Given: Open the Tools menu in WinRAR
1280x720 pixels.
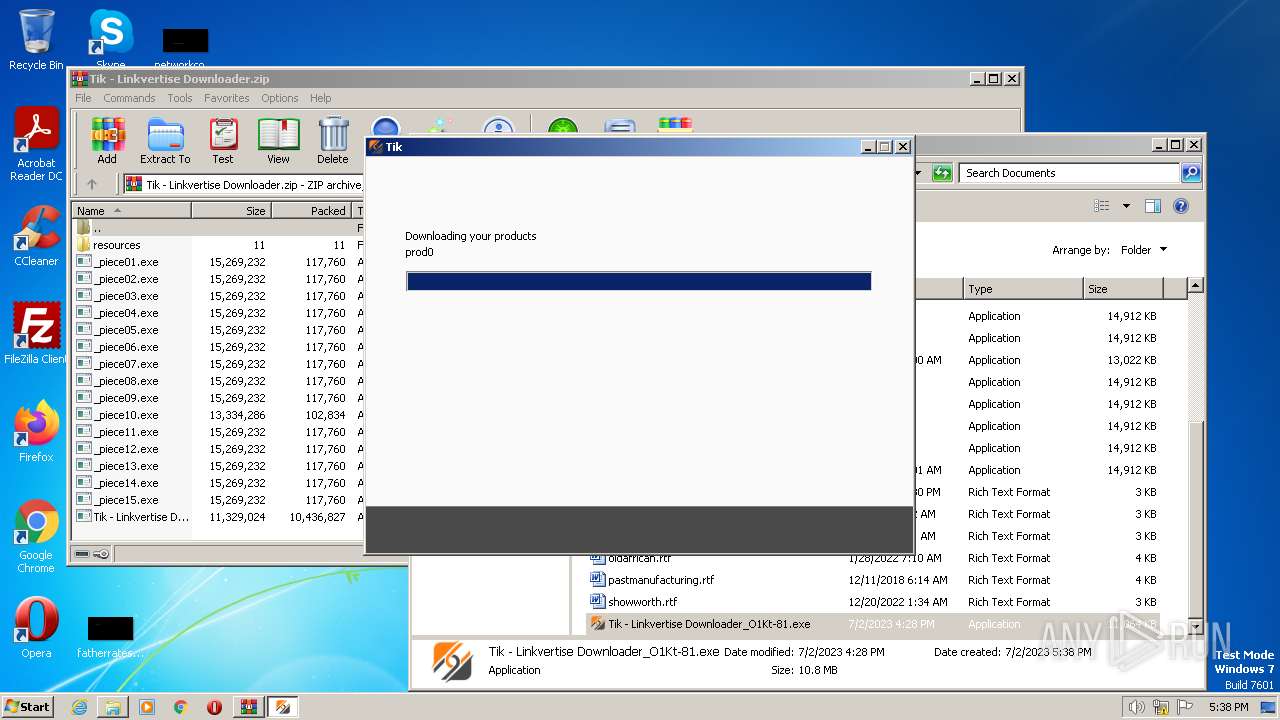Looking at the screenshot, I should (x=180, y=98).
